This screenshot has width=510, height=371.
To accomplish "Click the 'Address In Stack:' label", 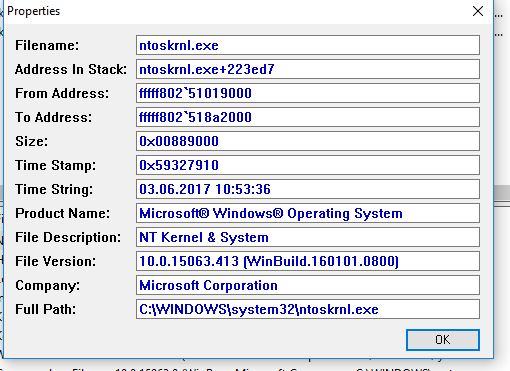I will point(71,69).
